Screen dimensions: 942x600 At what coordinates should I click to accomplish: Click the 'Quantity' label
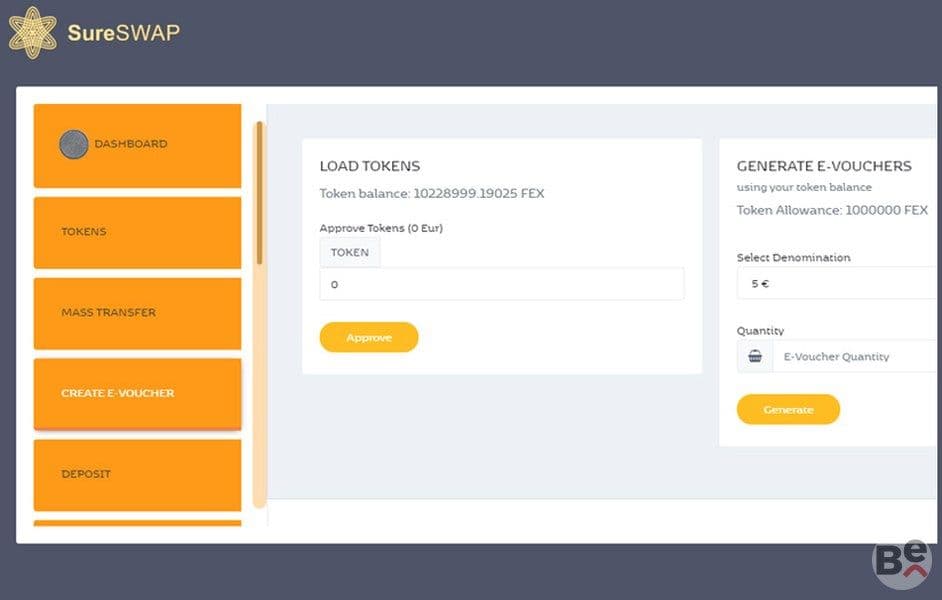point(760,331)
